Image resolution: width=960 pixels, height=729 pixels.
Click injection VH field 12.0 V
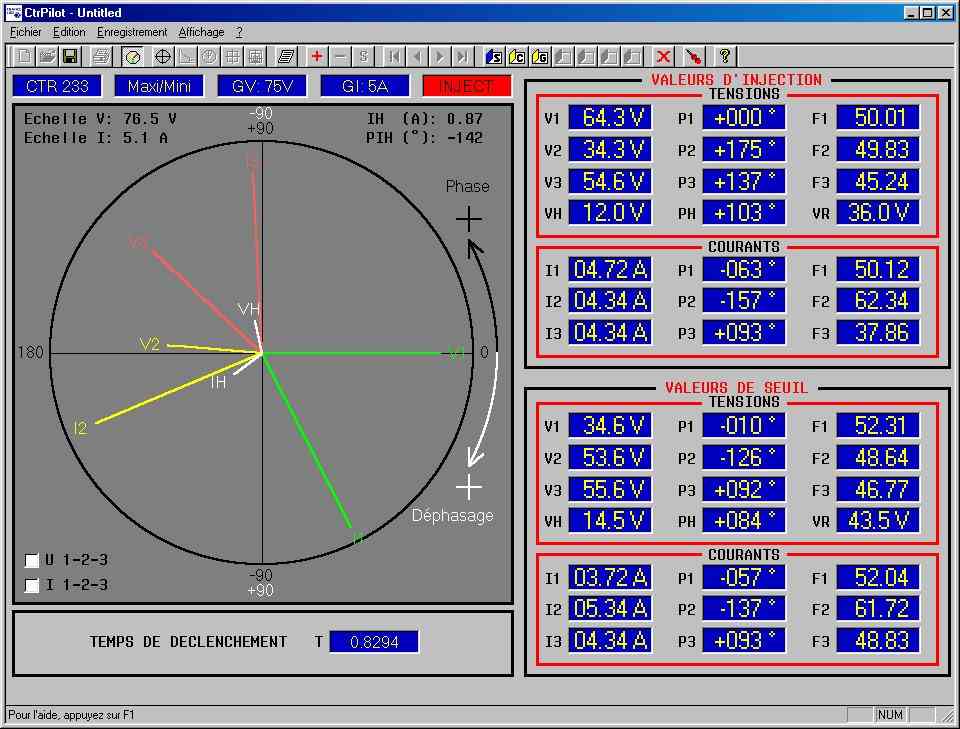[610, 212]
